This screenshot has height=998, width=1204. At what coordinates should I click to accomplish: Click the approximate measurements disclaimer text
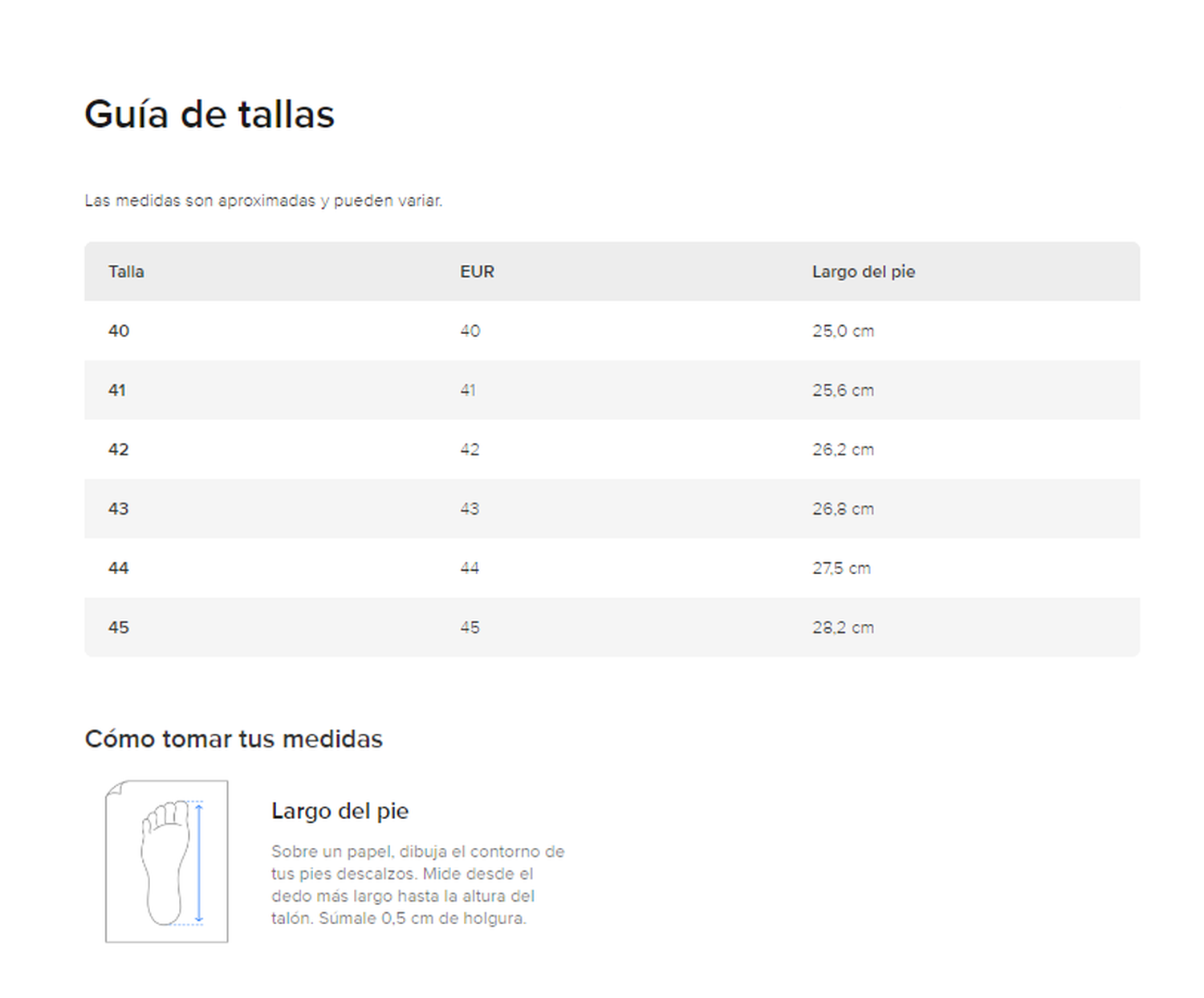coord(263,201)
